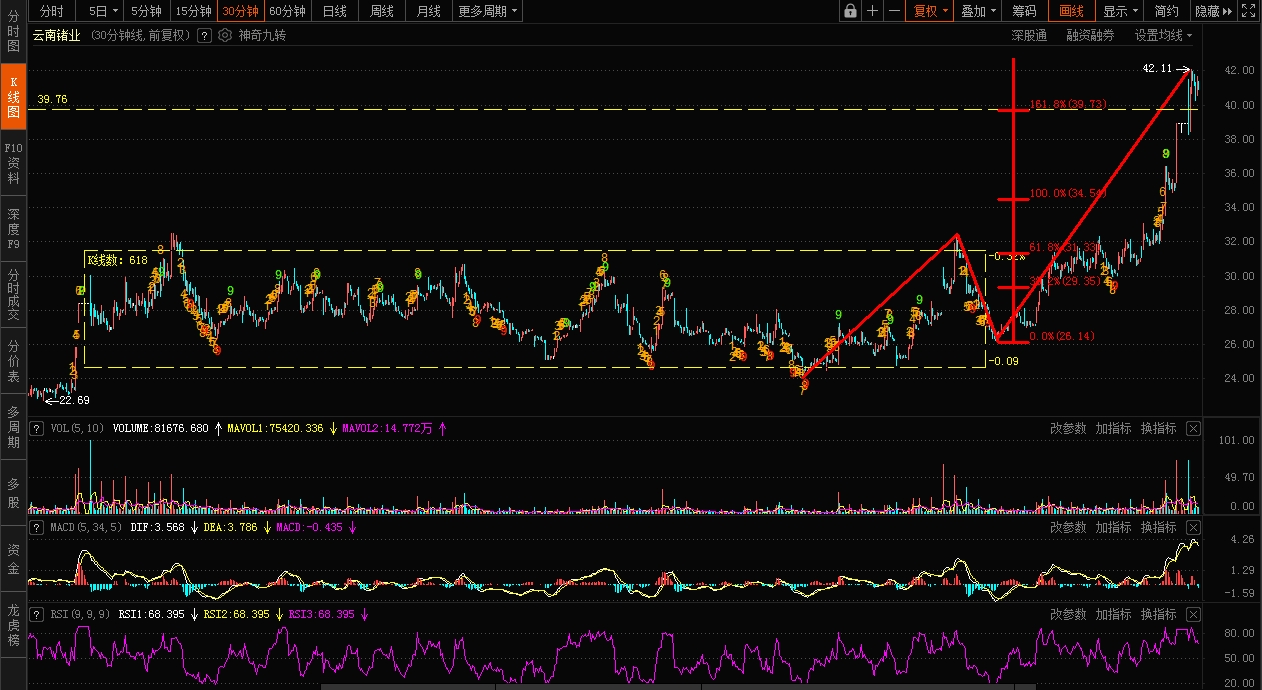Click 改参数 in the MACD panel

(1068, 527)
